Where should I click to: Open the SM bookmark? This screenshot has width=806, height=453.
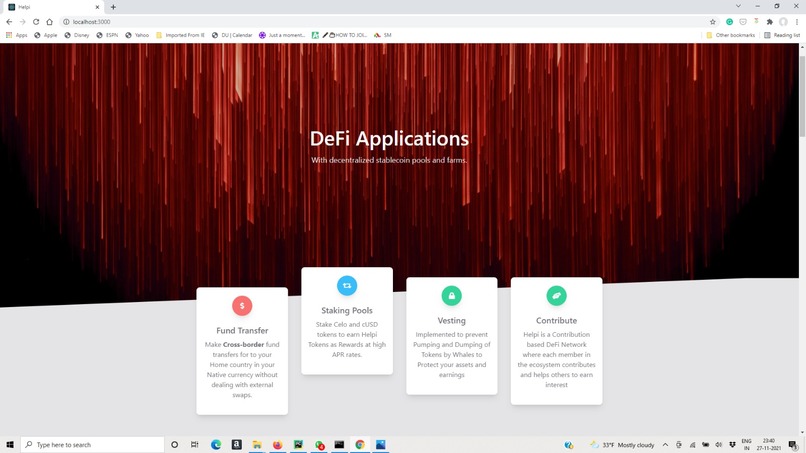[382, 35]
